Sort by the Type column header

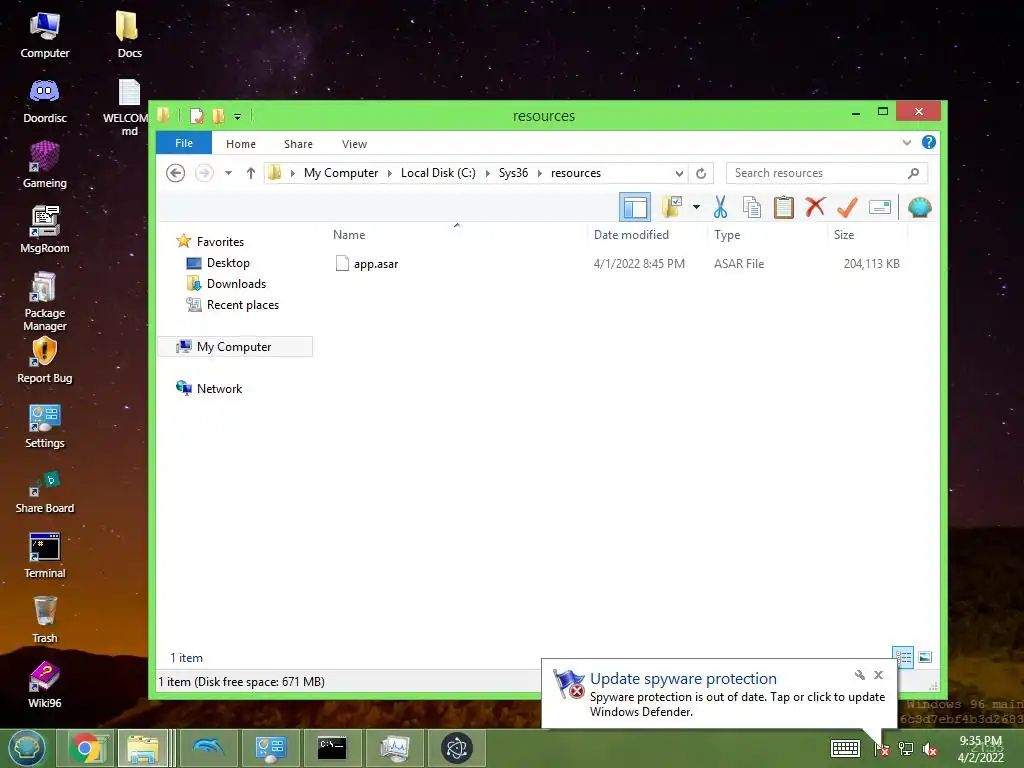pos(727,234)
